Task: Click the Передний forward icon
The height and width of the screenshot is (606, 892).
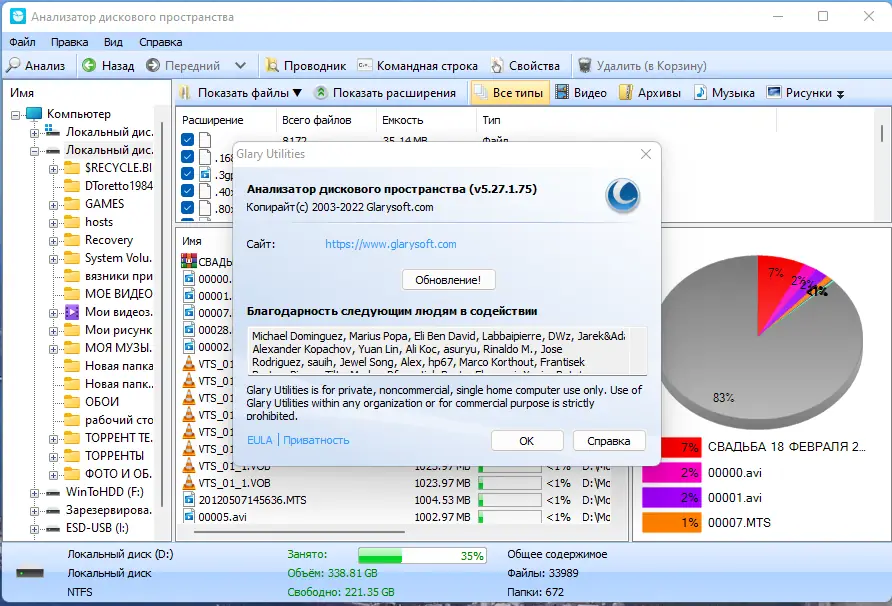Action: 152,65
